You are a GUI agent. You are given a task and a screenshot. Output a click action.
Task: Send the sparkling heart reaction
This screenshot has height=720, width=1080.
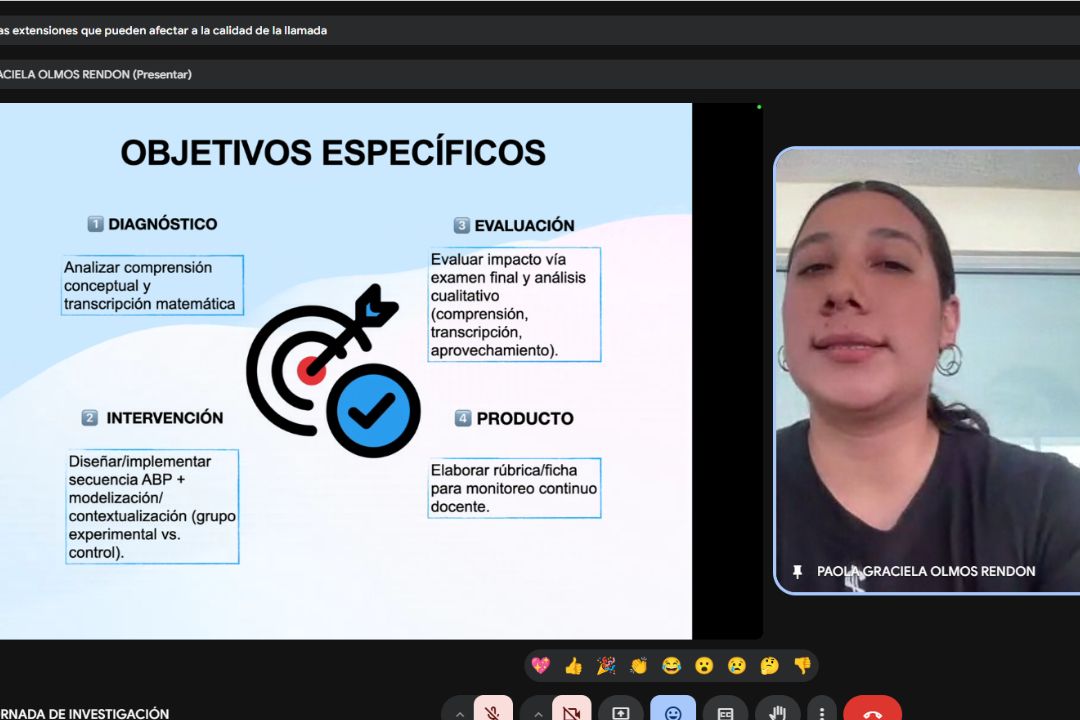(541, 666)
